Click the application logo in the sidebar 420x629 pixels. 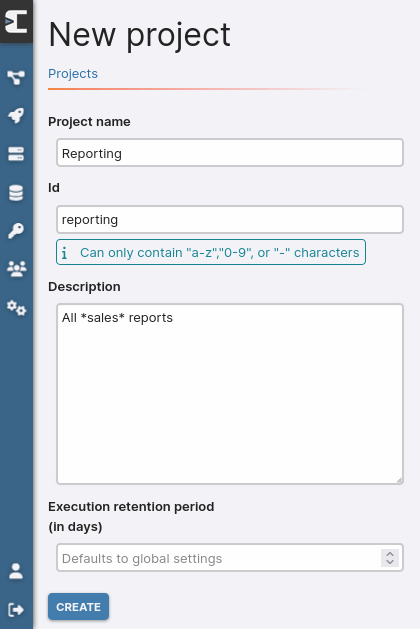[x=16, y=22]
